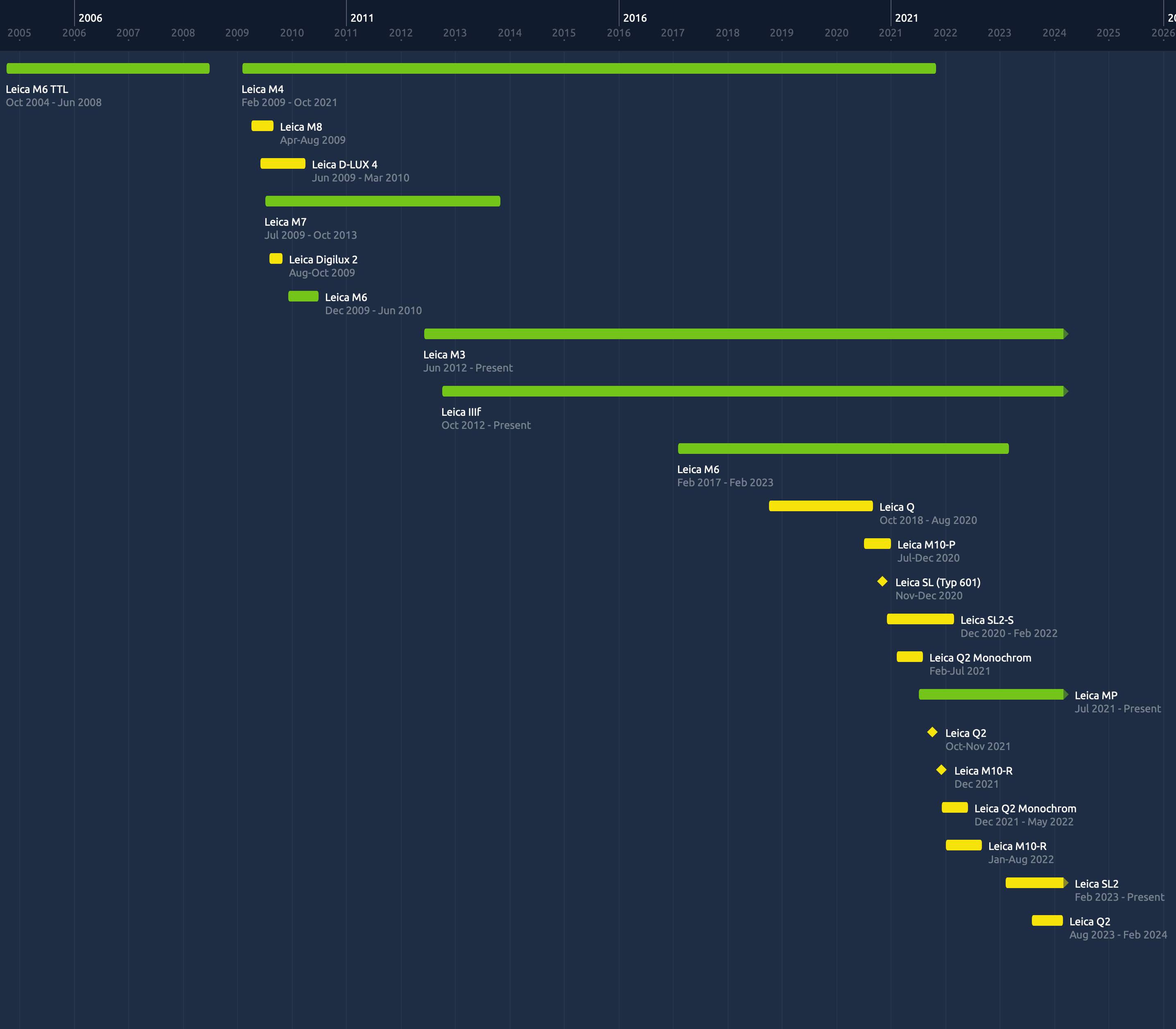Click the 'Feb-Jul 2021' date text
This screenshot has width=1176, height=1029.
[960, 671]
